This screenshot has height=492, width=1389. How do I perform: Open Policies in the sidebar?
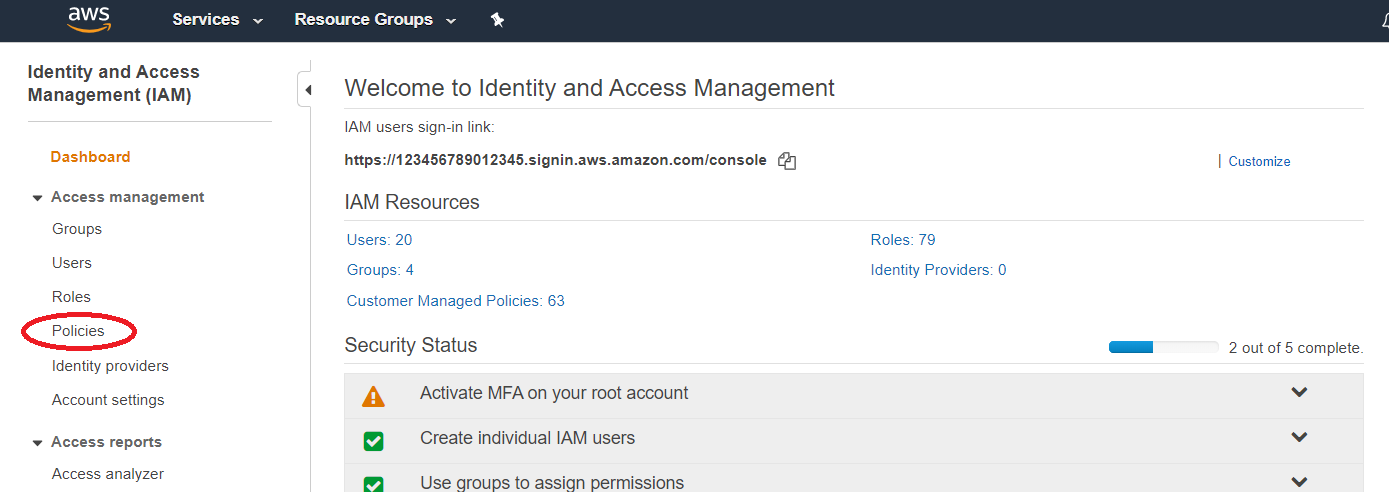point(78,331)
